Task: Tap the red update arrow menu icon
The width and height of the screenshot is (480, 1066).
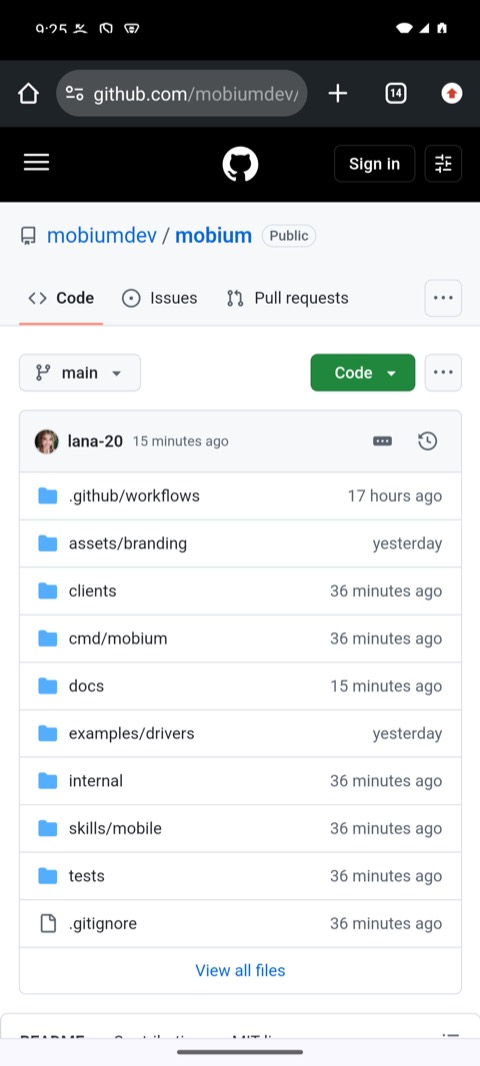Action: click(451, 94)
